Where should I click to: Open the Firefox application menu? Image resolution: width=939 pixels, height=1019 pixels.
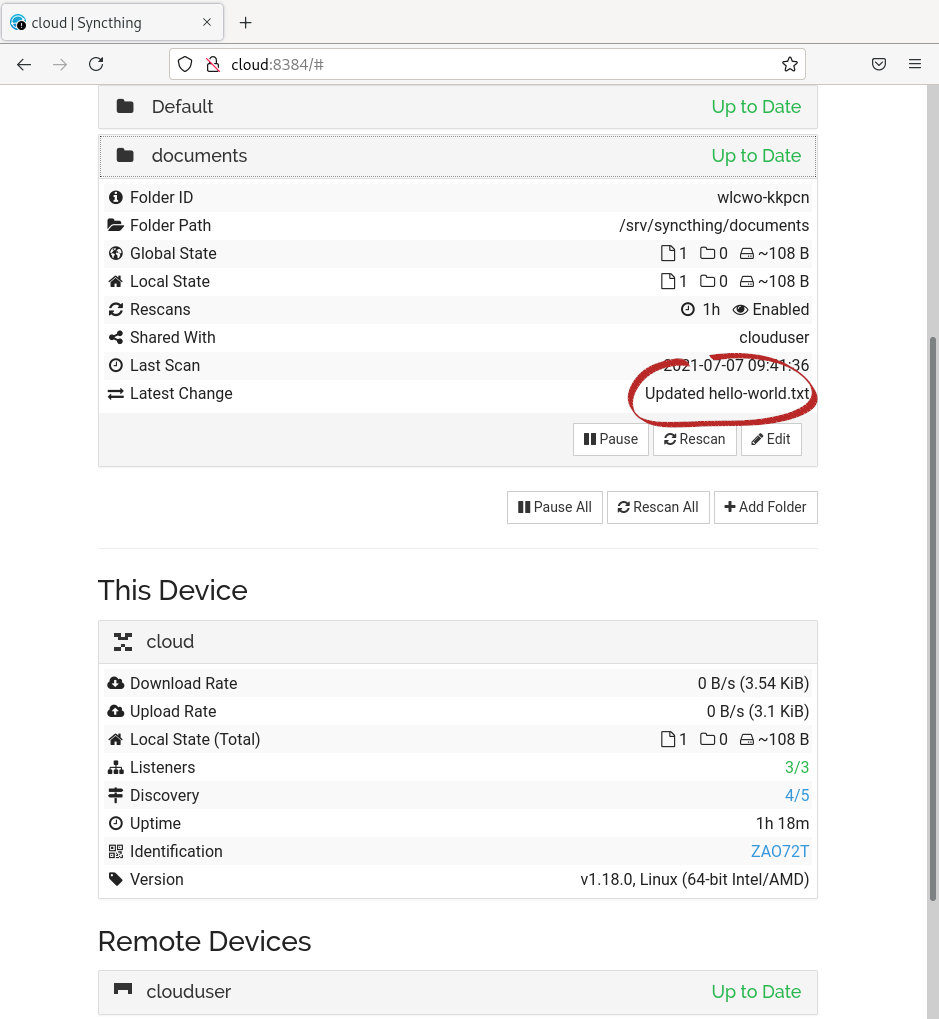[915, 64]
